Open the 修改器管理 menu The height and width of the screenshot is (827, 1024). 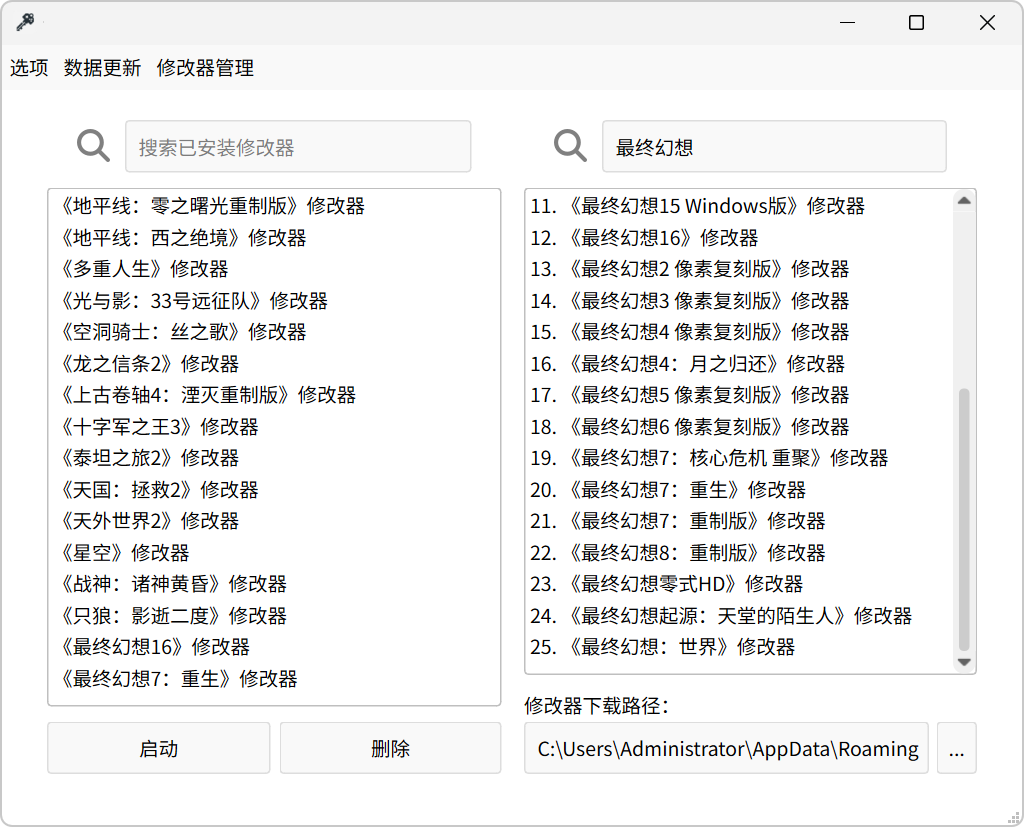205,67
